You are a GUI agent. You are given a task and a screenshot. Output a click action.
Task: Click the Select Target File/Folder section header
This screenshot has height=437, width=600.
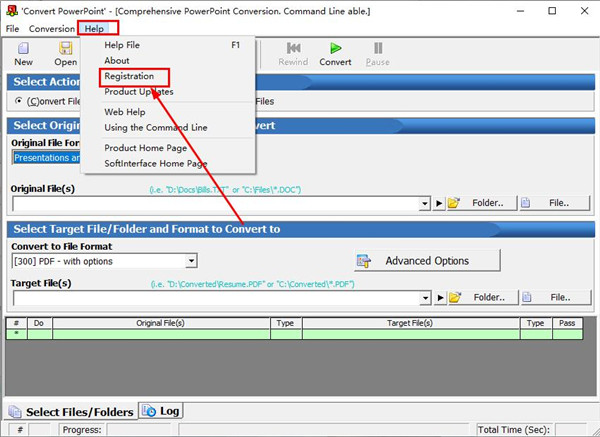tap(300, 229)
